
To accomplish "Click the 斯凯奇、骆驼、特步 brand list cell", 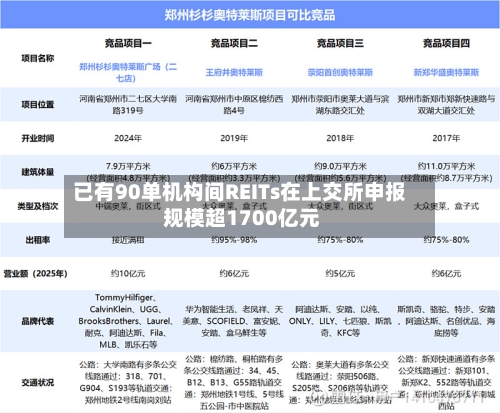I will tap(446, 321).
